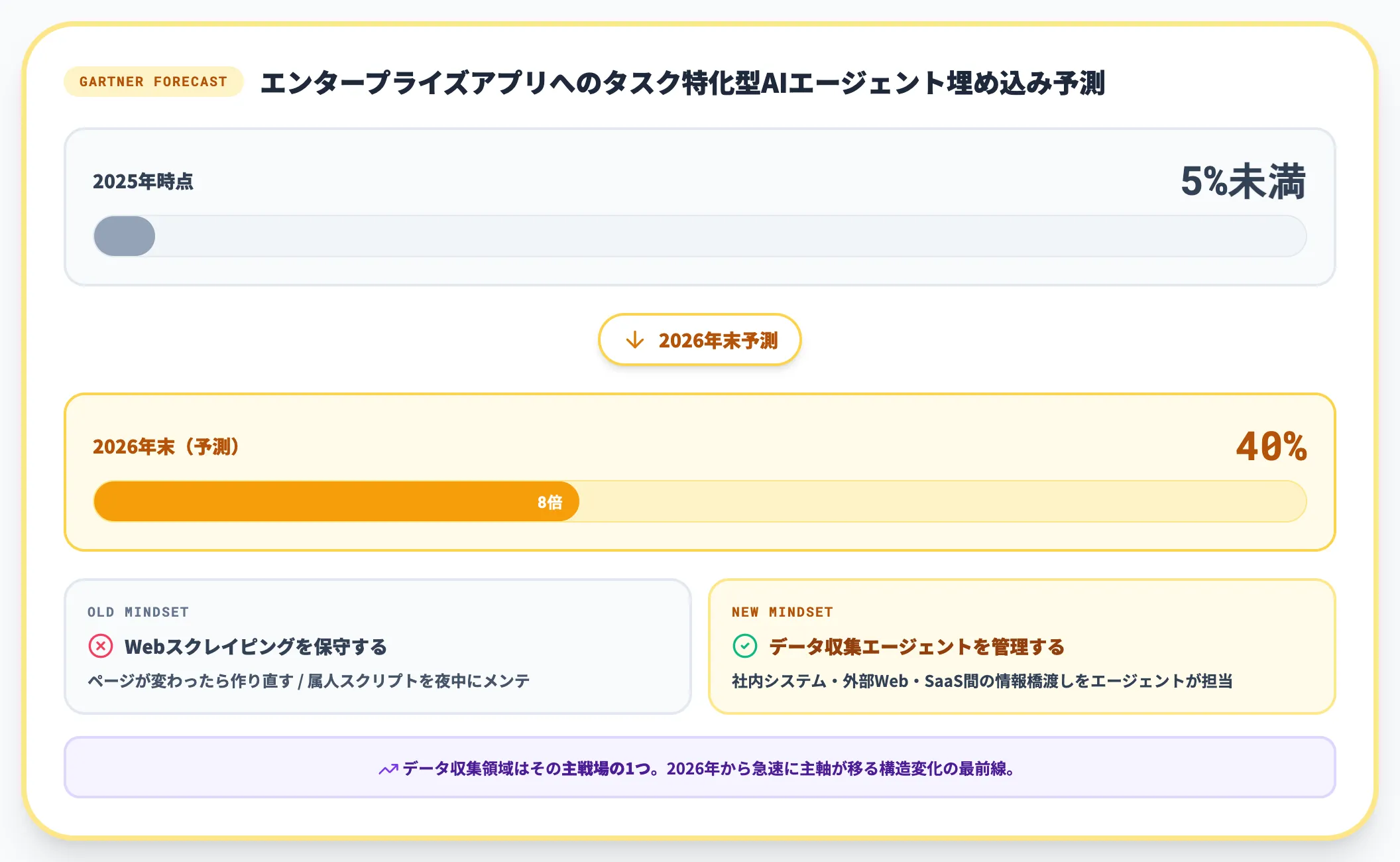This screenshot has height=862, width=1400.
Task: Click the trend-up arrow icon in the purple banner
Action: click(388, 769)
